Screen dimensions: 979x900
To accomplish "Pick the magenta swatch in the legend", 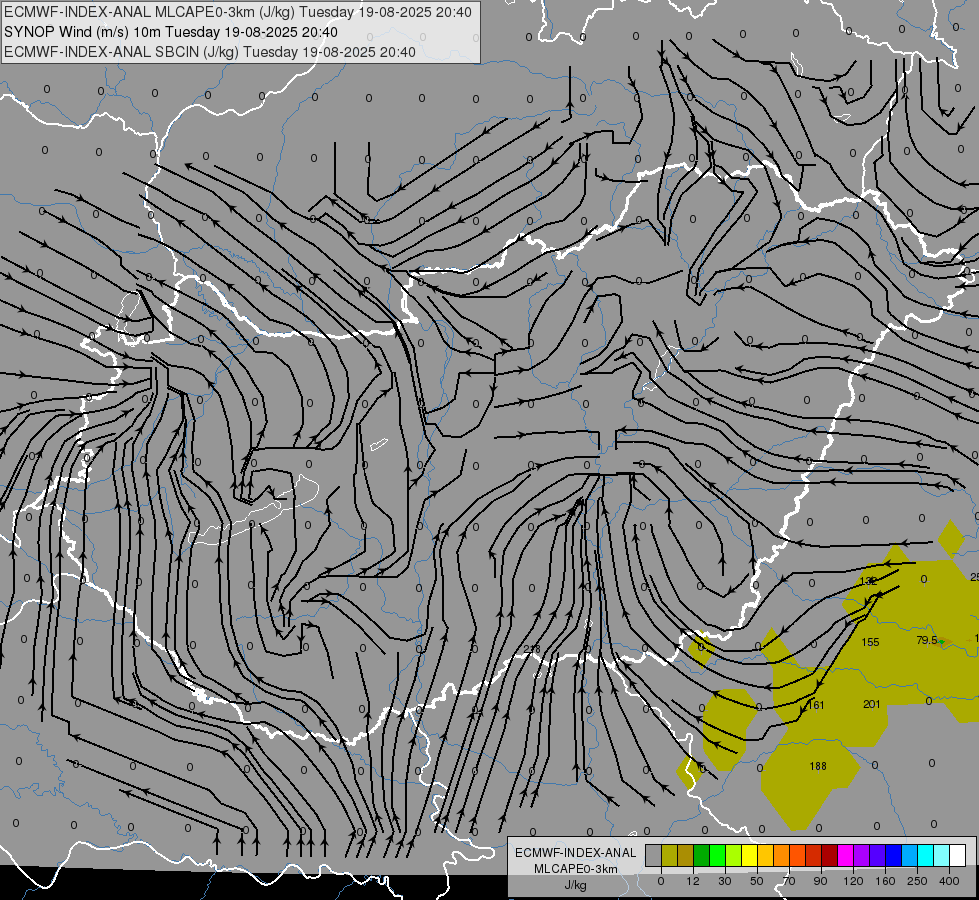I will [x=845, y=855].
